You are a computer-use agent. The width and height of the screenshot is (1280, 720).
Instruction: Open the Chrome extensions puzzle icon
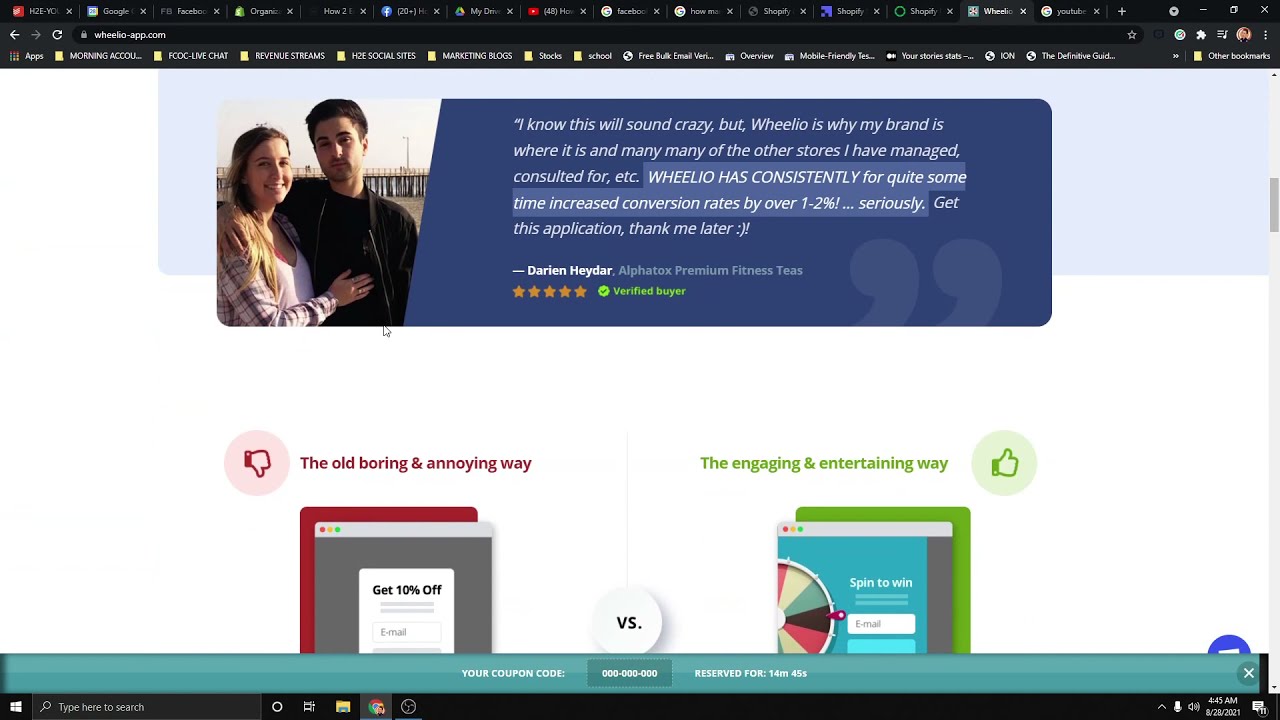(x=1201, y=34)
